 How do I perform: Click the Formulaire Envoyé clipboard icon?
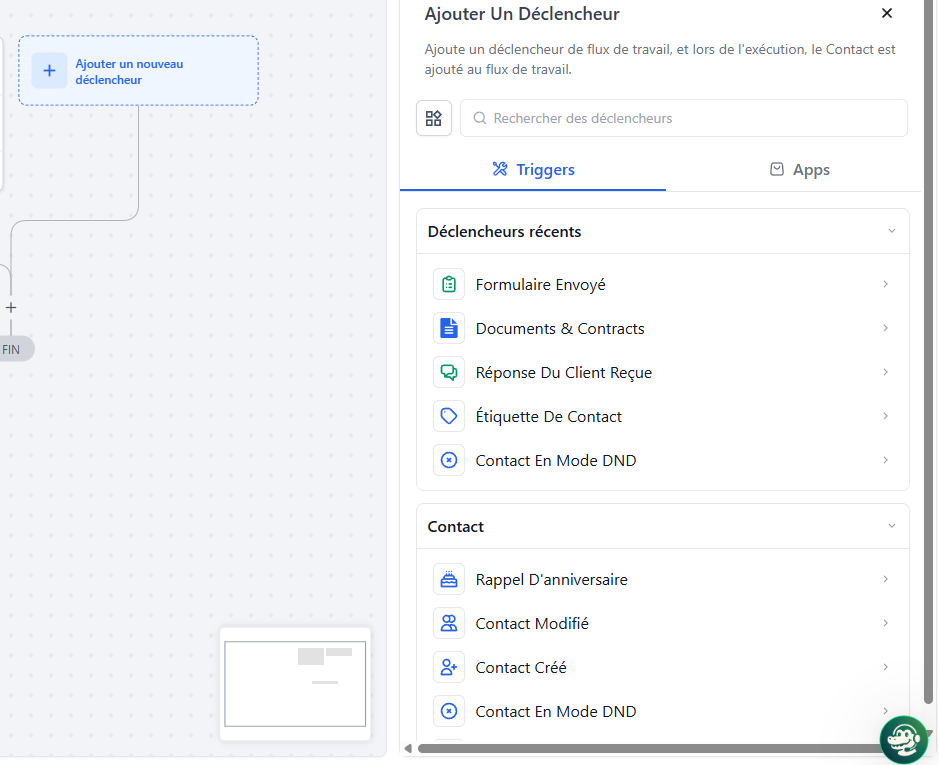[x=449, y=285]
